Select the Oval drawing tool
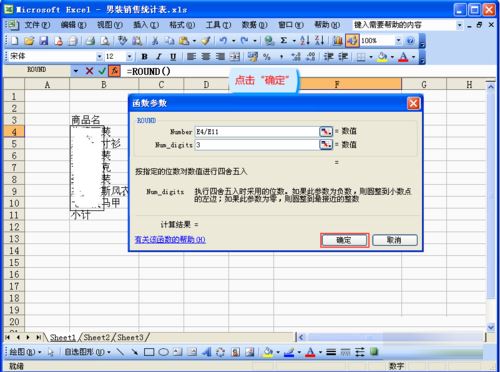500x372 pixels. pos(163,352)
